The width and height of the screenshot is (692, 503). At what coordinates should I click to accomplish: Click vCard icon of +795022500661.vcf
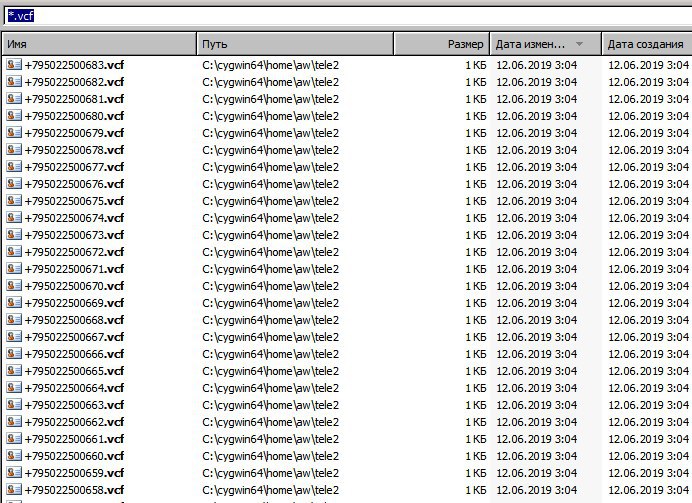(x=14, y=438)
